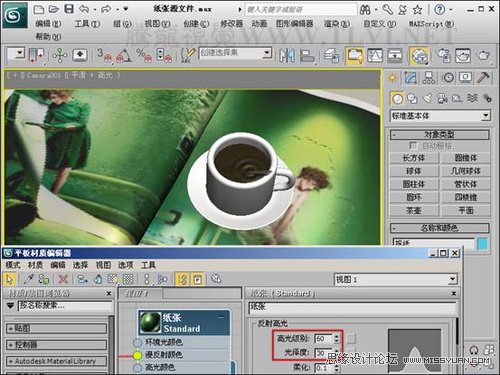
Task: Click the Mirror tool icon
Action: [287, 55]
